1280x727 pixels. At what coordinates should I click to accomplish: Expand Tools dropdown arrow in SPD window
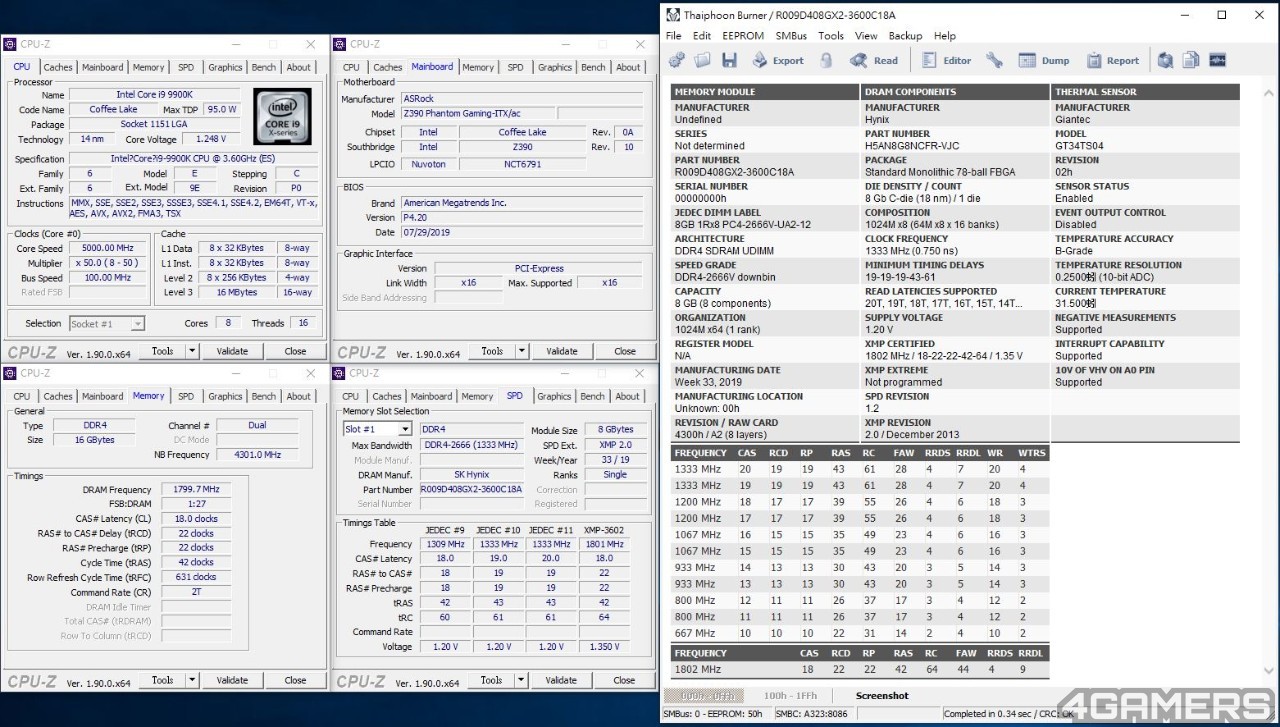522,680
